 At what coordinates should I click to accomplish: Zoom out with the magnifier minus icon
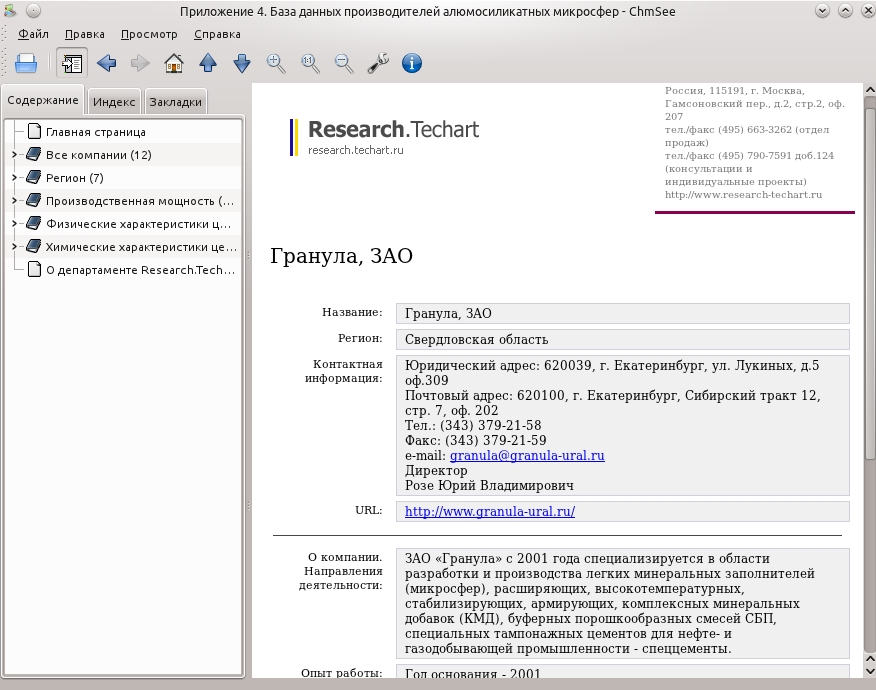coord(344,63)
